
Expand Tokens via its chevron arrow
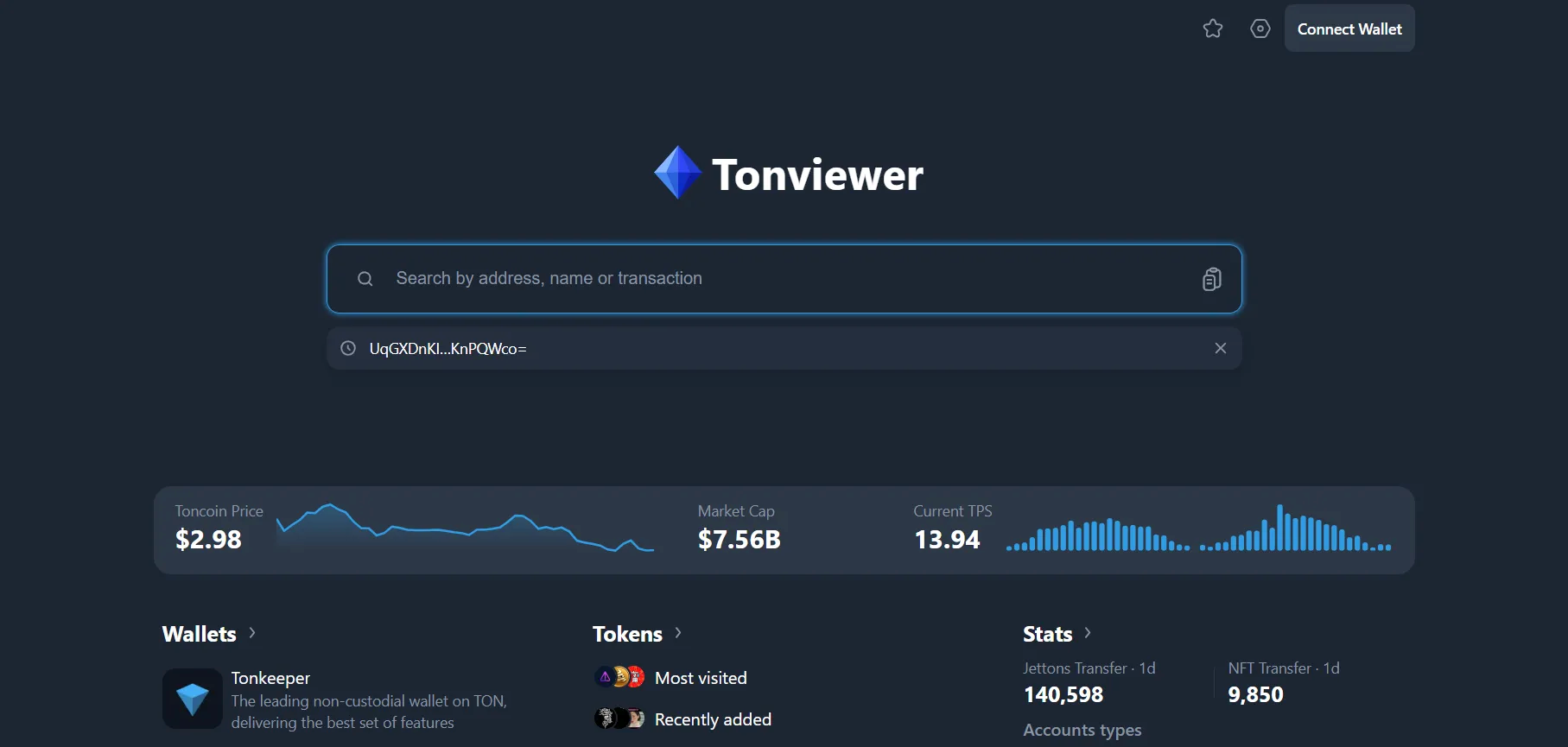click(x=678, y=633)
